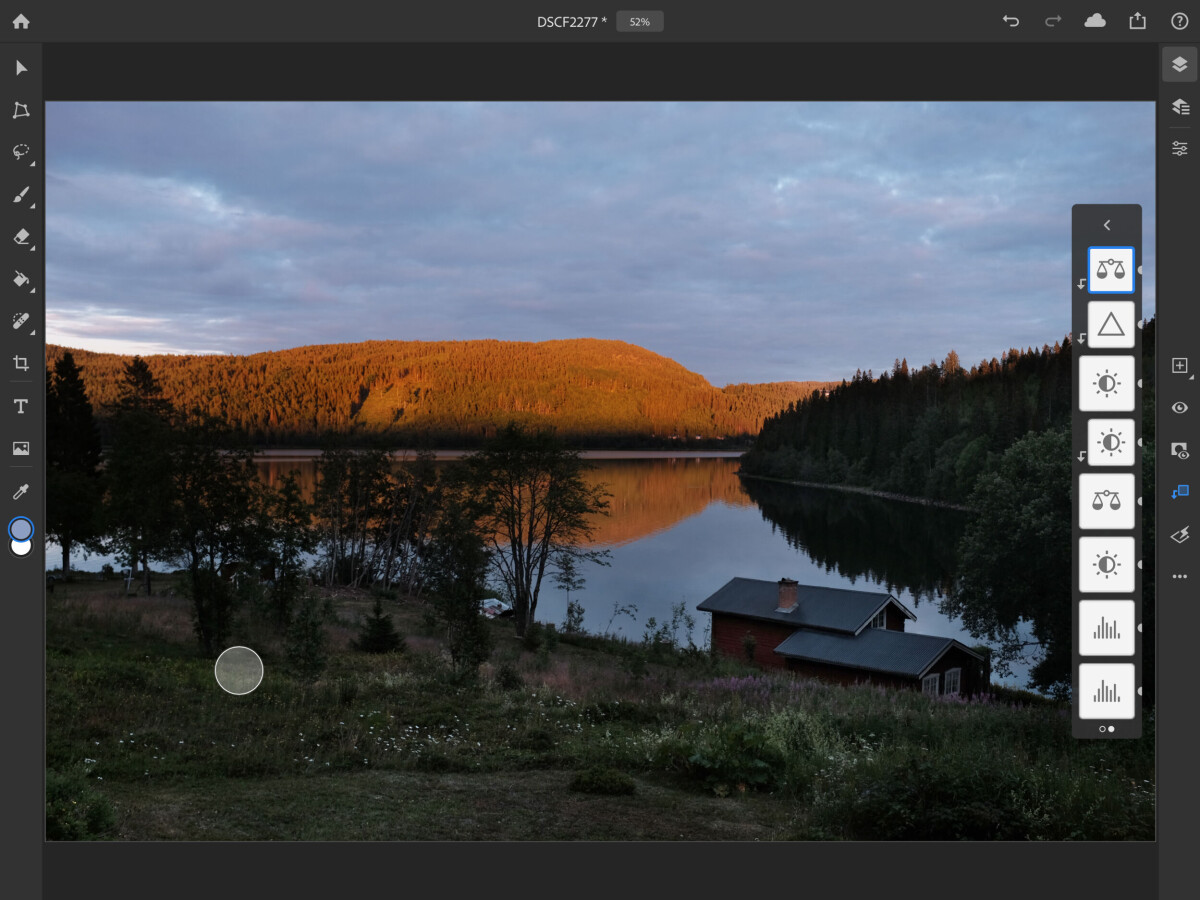This screenshot has width=1200, height=900.
Task: Add a layer mask to selected layer
Action: point(1180,450)
